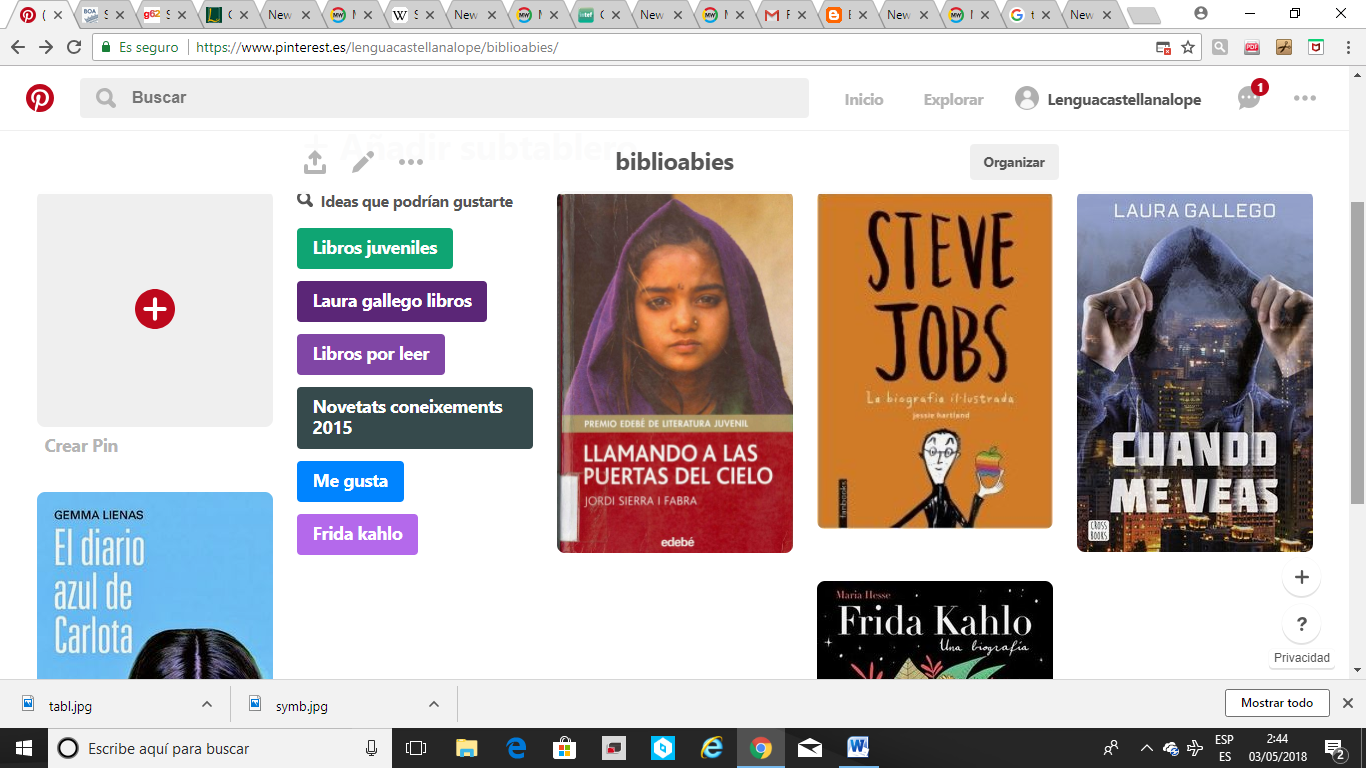This screenshot has height=768, width=1366.
Task: Click the PDF extension icon
Action: pos(1252,47)
